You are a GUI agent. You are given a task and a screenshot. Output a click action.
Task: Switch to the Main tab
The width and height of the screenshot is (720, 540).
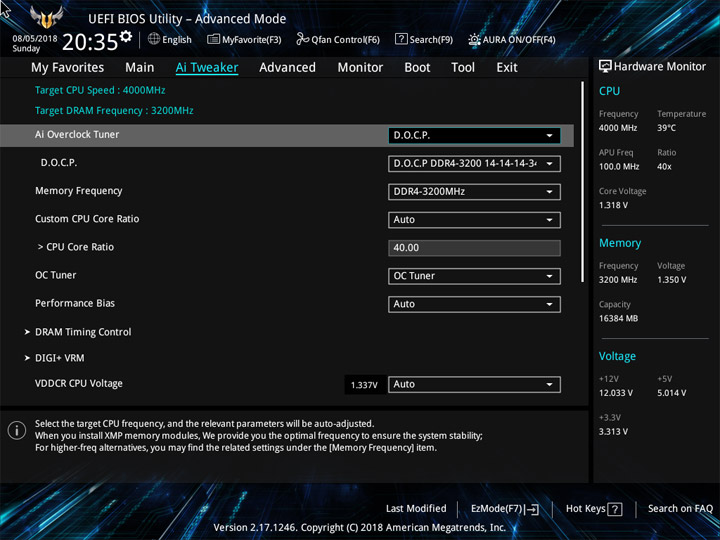(140, 68)
